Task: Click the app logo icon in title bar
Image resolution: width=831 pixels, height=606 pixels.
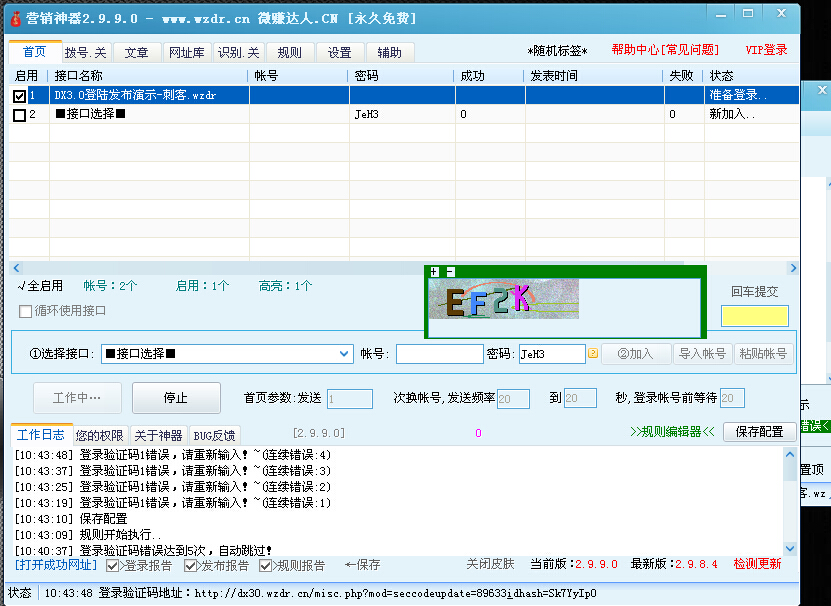Action: pos(13,18)
